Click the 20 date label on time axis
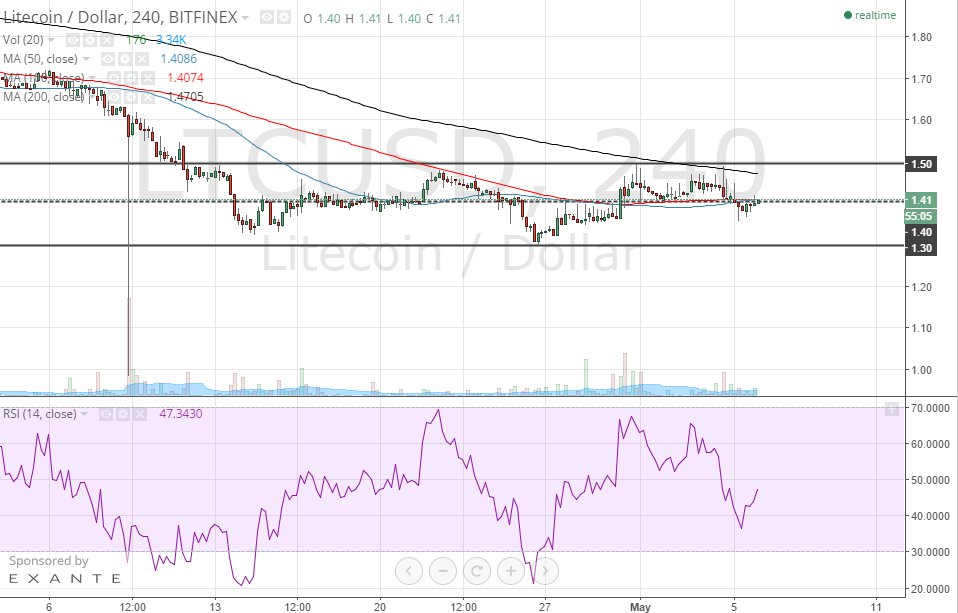Viewport: 958px width, 613px height. pos(379,607)
